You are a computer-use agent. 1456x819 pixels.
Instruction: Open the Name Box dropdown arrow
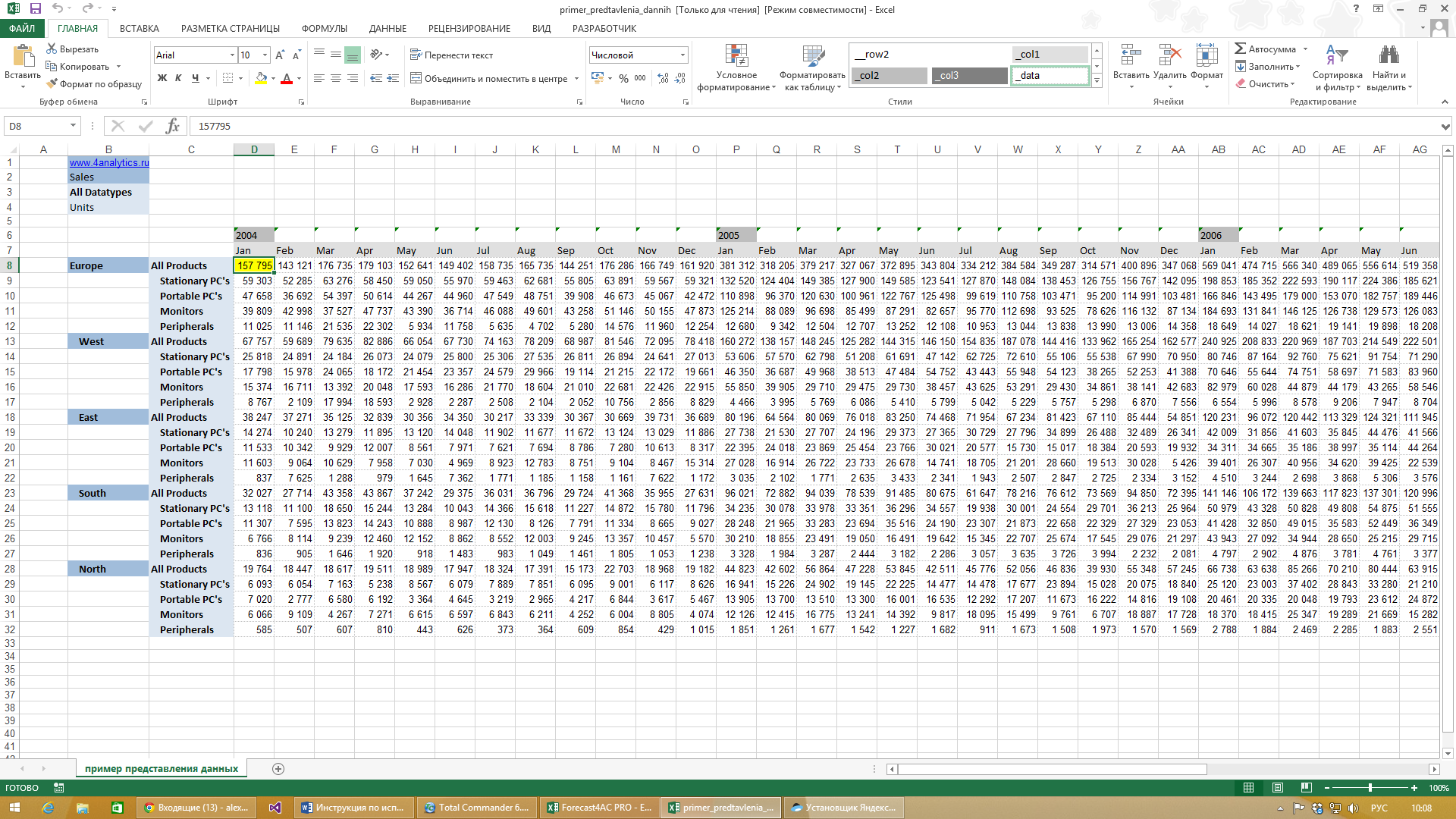pyautogui.click(x=73, y=126)
